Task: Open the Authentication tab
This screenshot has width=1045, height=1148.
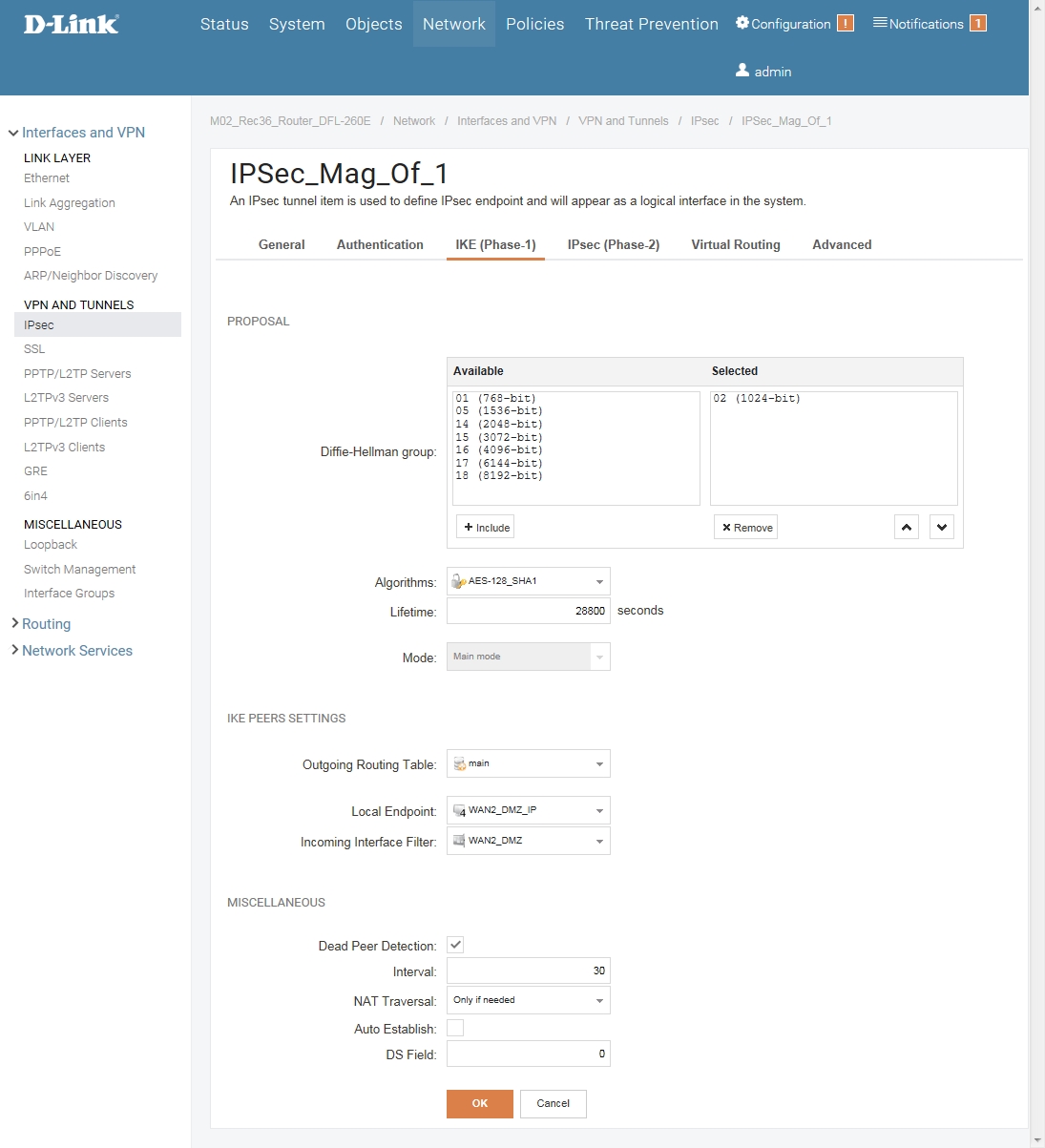Action: pyautogui.click(x=380, y=244)
